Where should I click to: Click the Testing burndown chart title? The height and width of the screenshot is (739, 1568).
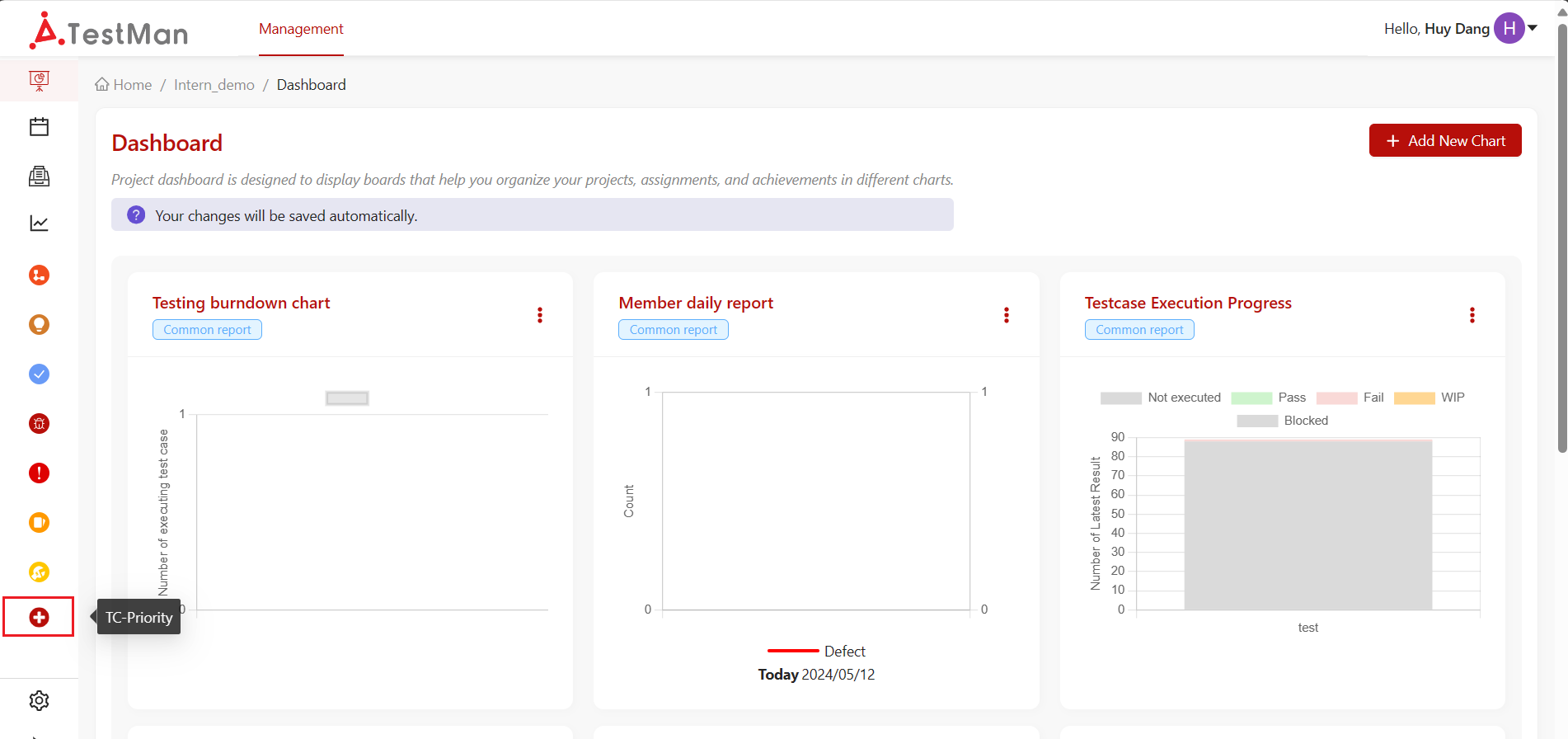coord(241,303)
